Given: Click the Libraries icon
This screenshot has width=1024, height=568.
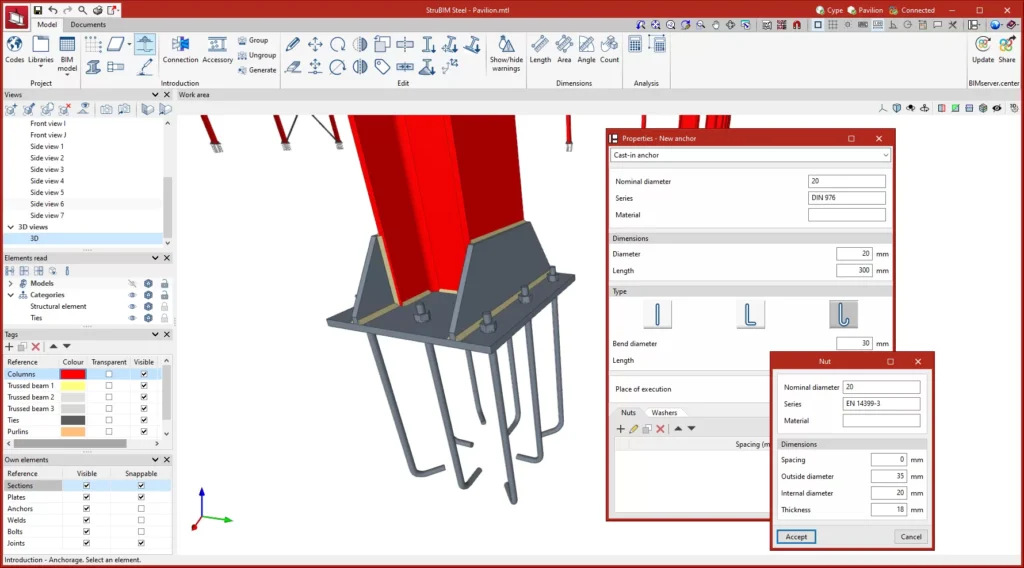Looking at the screenshot, I should [41, 48].
